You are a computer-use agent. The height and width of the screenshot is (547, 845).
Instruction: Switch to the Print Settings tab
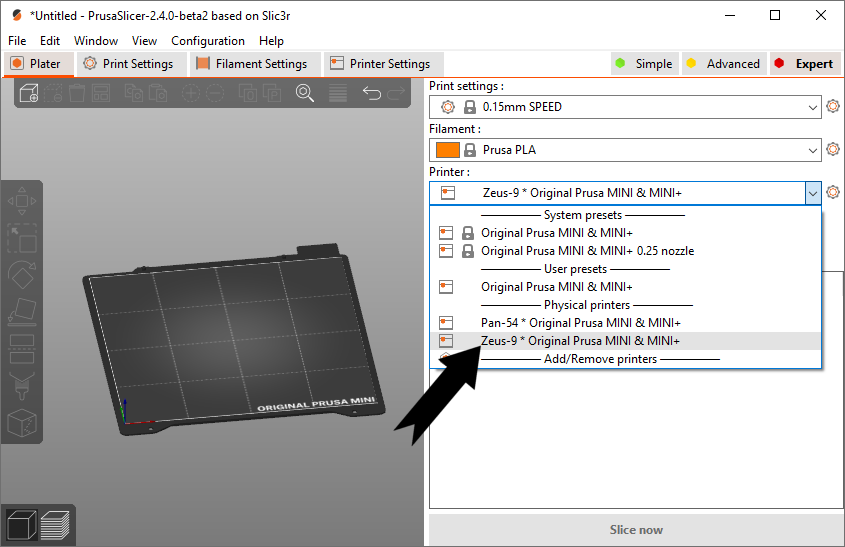pos(131,64)
